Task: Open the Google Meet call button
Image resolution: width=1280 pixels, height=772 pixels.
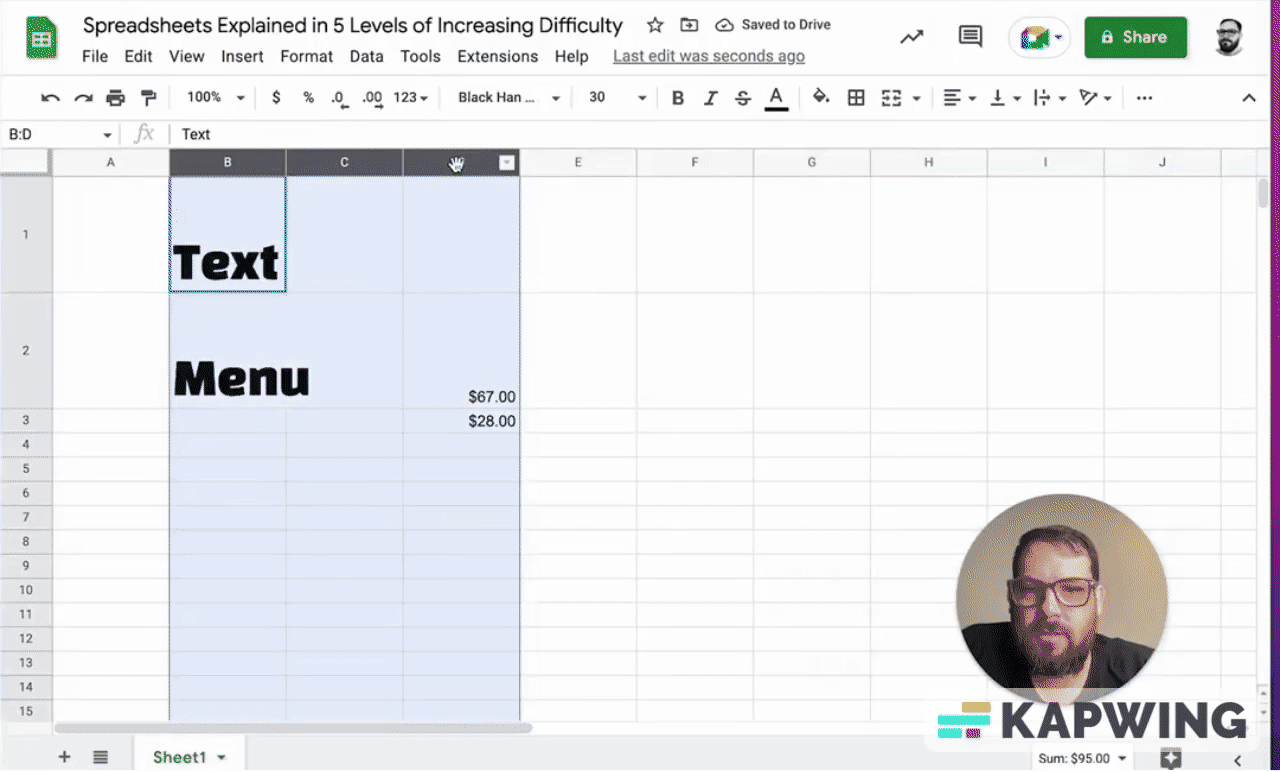Action: pos(1040,38)
